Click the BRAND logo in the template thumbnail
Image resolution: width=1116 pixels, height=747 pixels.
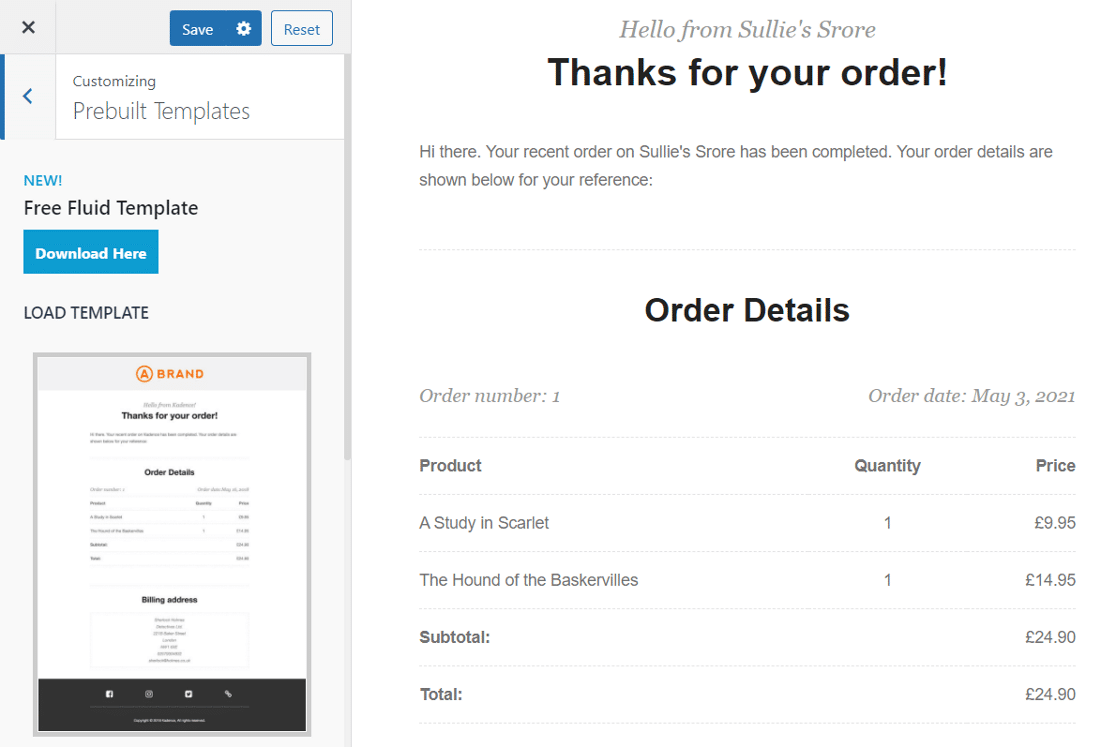tap(170, 371)
